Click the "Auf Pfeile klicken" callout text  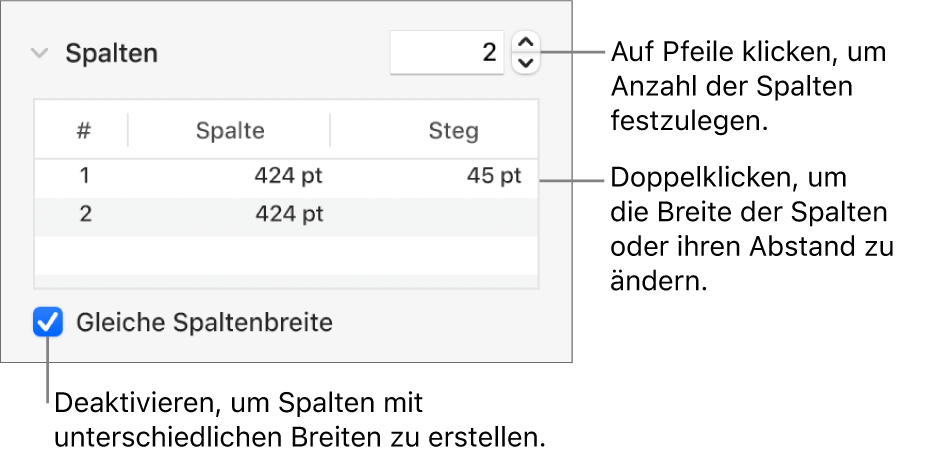[x=748, y=87]
